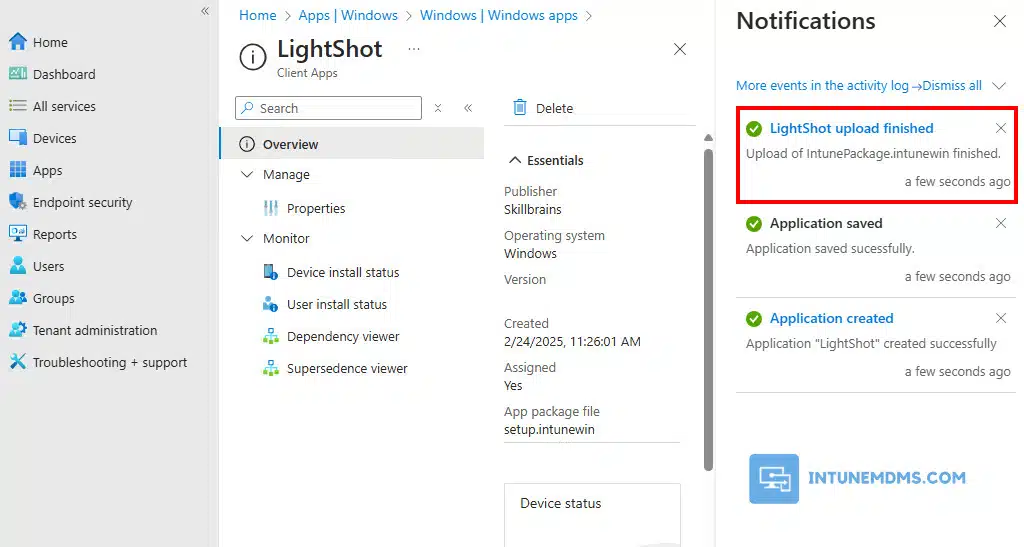This screenshot has height=547, width=1024.
Task: Click the vertical scrollbar in overview pane
Action: coord(708,300)
